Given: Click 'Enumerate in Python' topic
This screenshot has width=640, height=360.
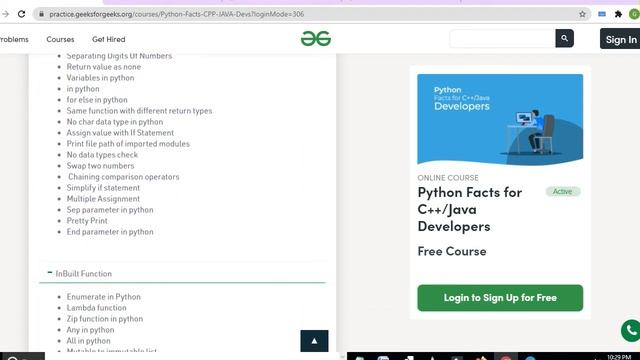Looking at the screenshot, I should point(104,297).
